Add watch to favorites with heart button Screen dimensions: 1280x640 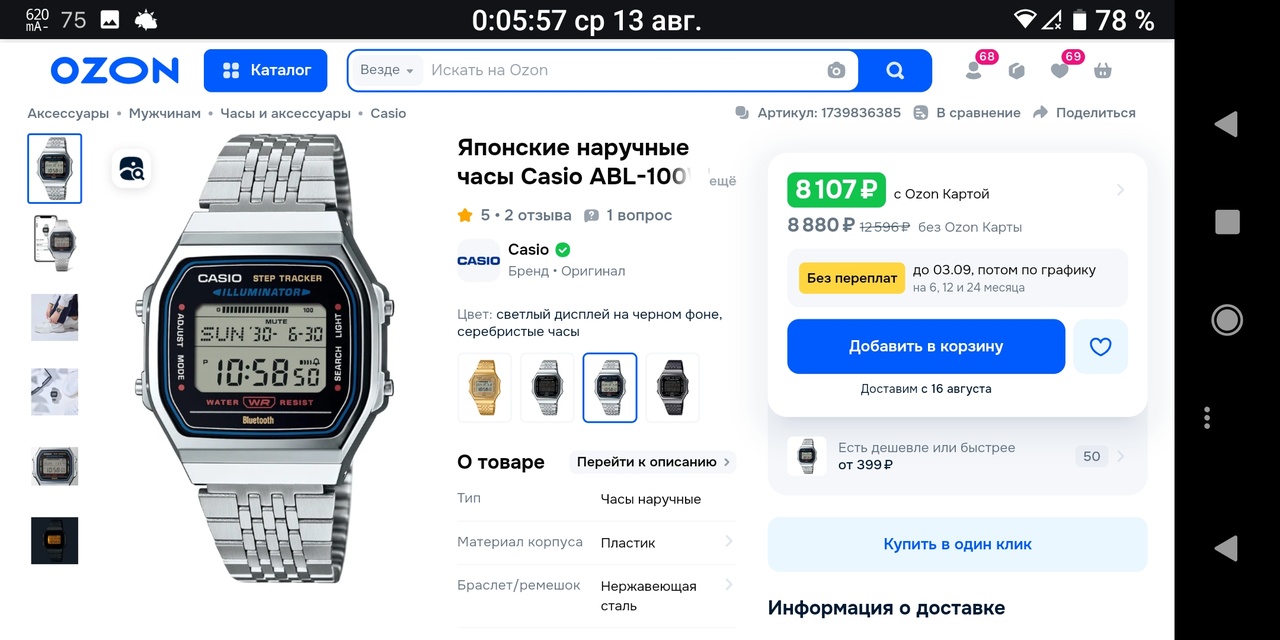1100,346
